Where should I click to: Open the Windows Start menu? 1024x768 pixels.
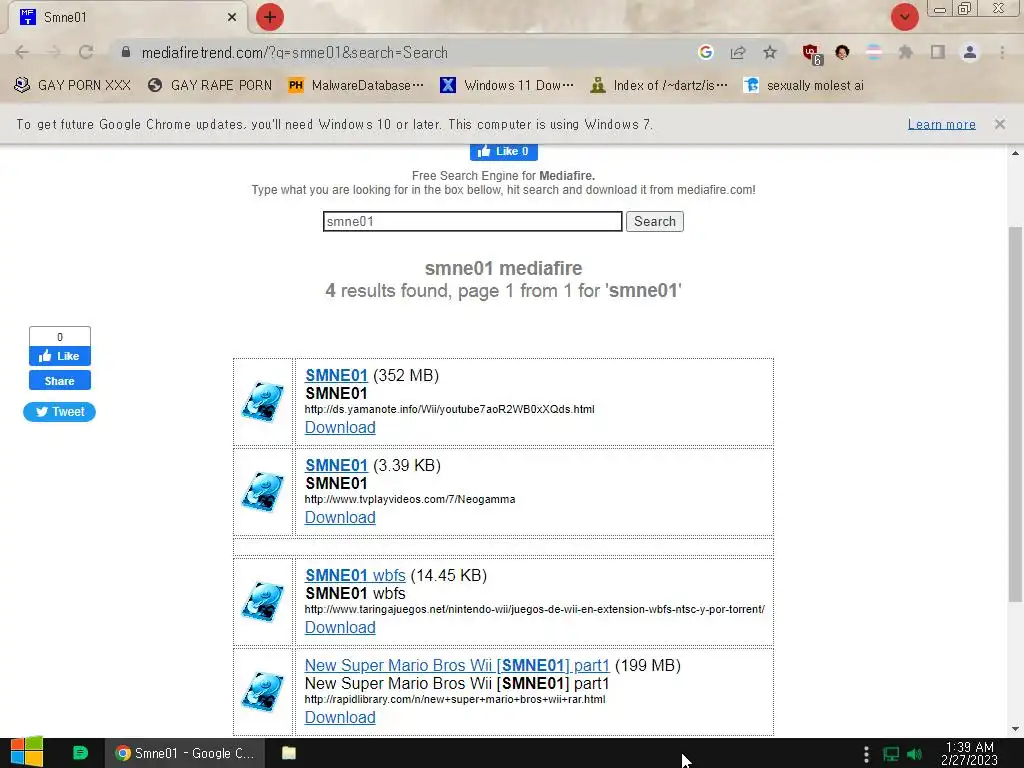pyautogui.click(x=27, y=752)
